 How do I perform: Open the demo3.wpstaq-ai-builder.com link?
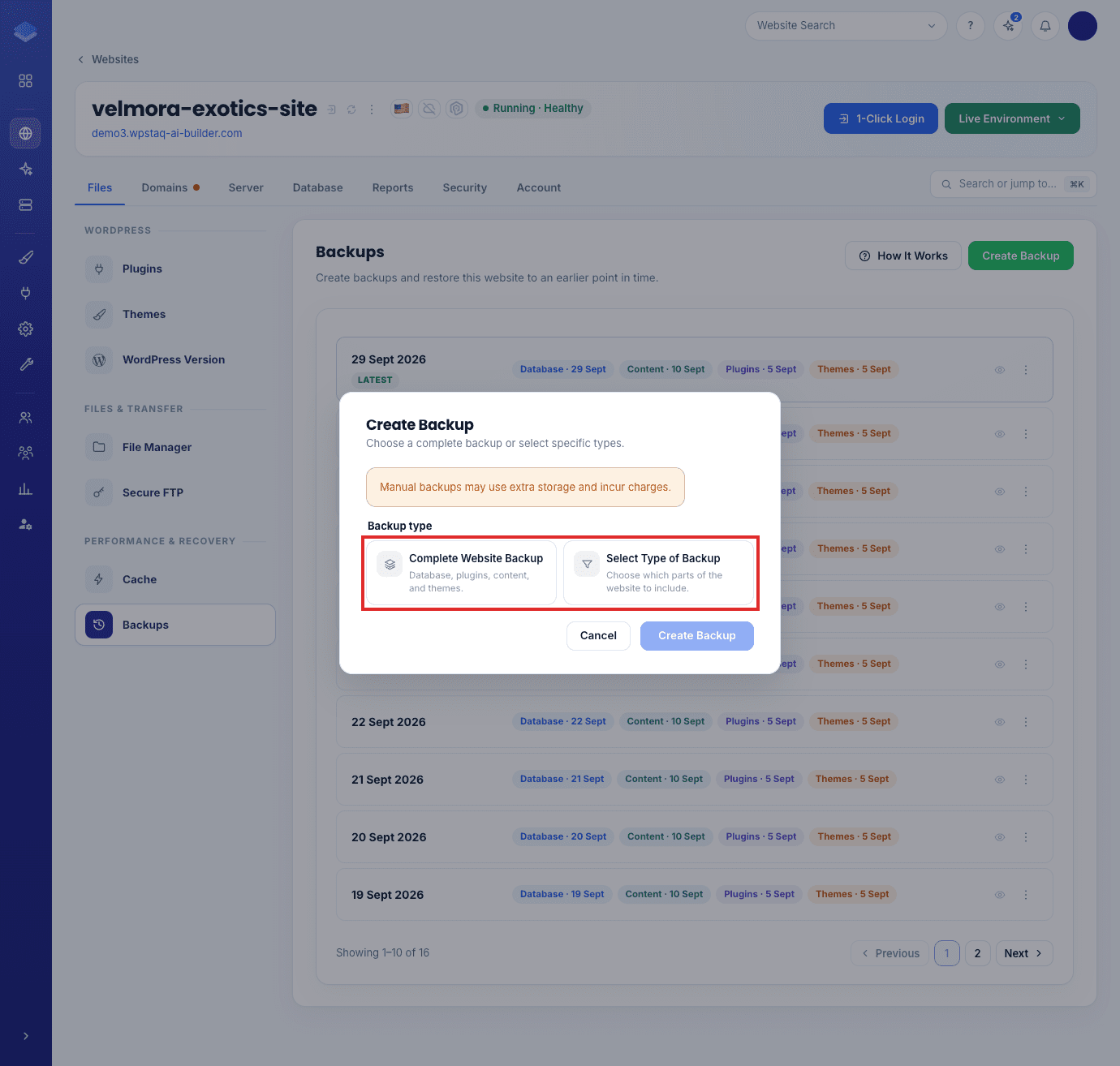pyautogui.click(x=167, y=133)
